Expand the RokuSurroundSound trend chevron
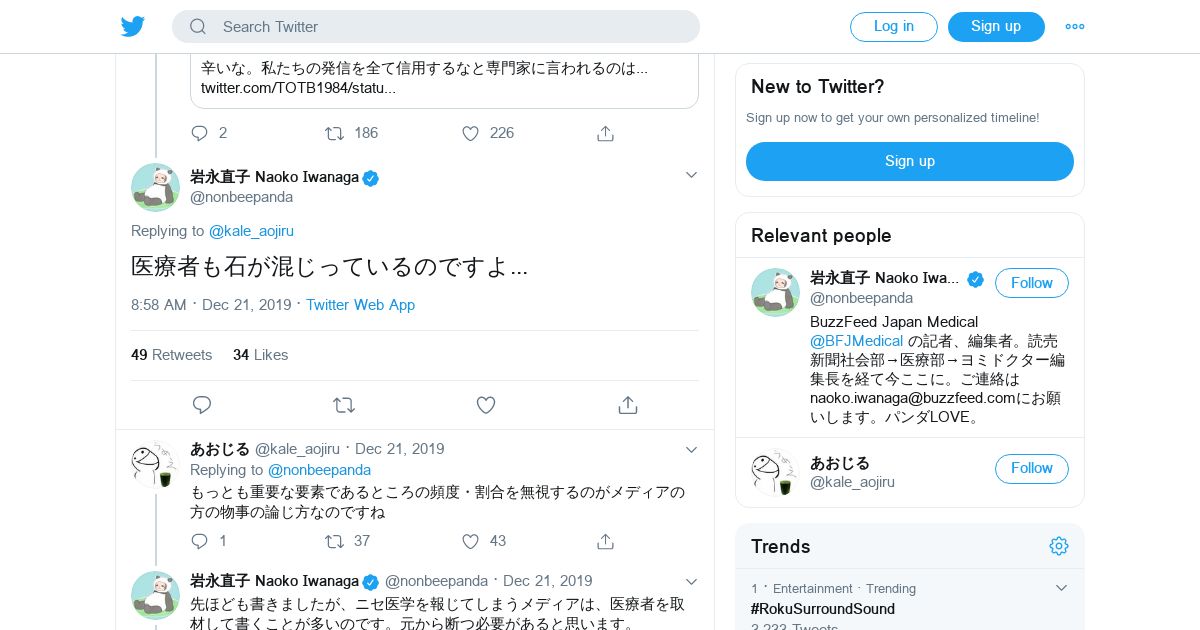Screen dimensions: 1200x630 click(1062, 588)
